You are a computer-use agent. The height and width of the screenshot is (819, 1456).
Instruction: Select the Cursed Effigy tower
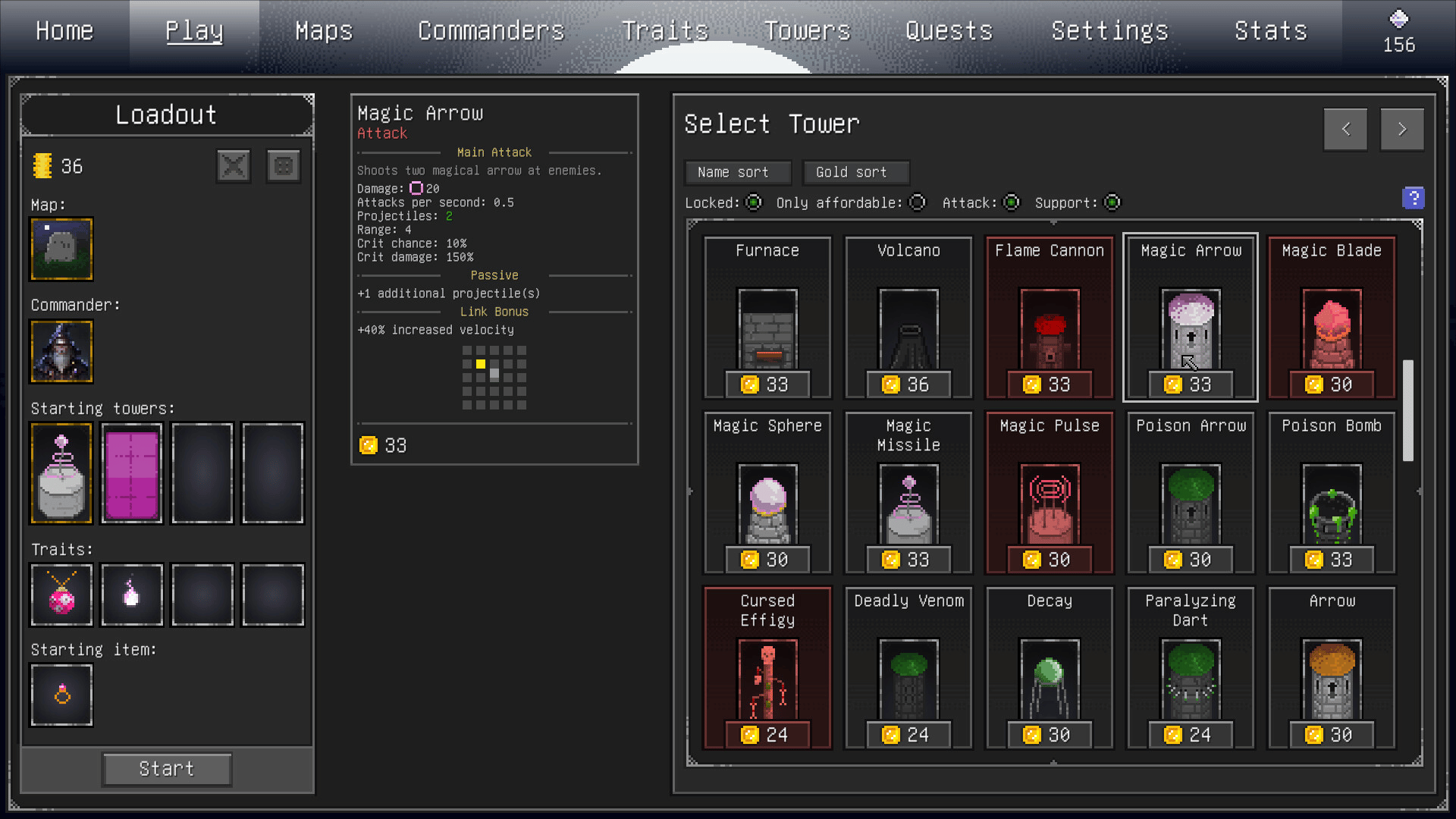coord(767,667)
